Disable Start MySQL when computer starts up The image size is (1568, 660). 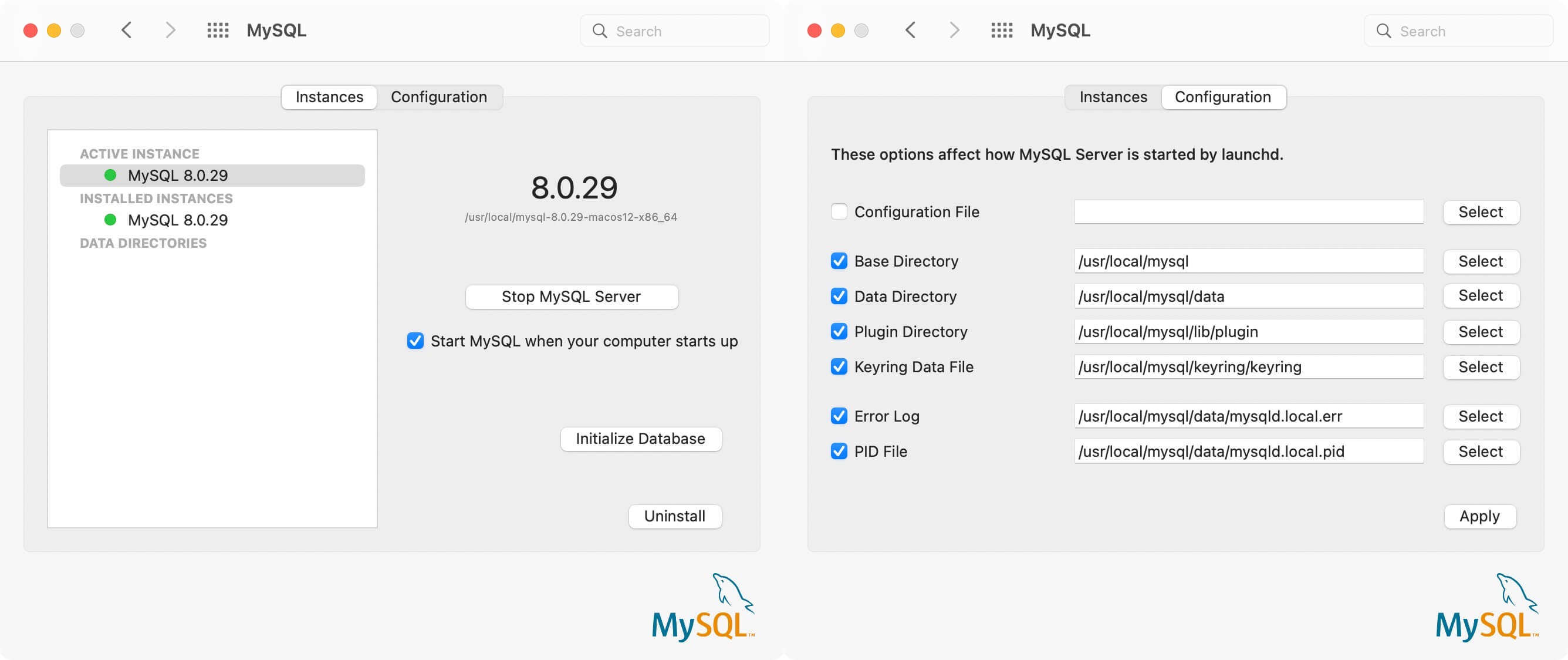point(415,341)
